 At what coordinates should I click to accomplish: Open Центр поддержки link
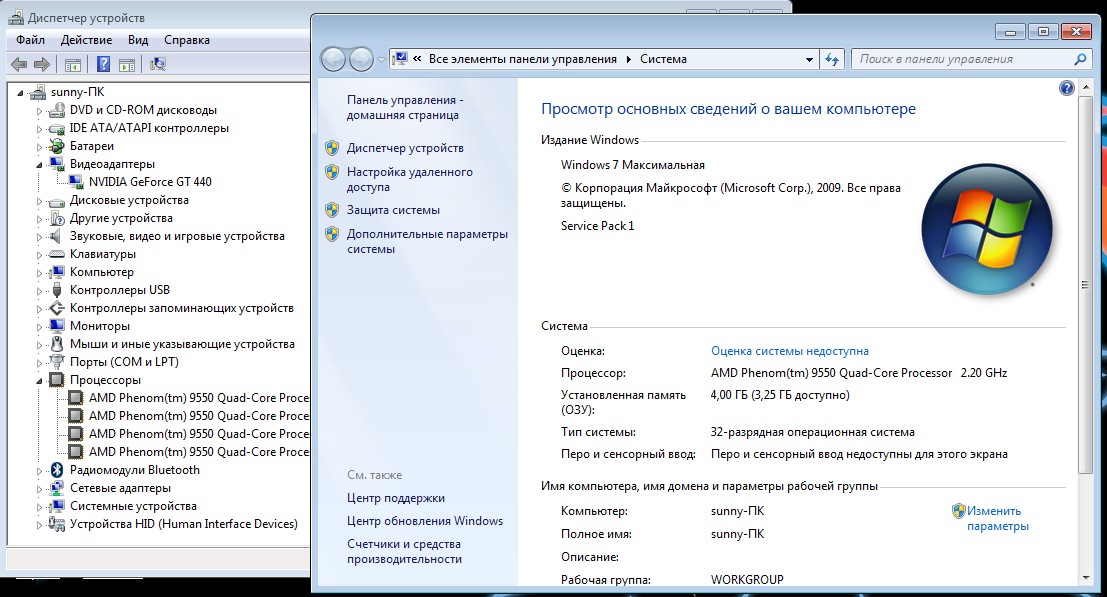pyautogui.click(x=396, y=498)
